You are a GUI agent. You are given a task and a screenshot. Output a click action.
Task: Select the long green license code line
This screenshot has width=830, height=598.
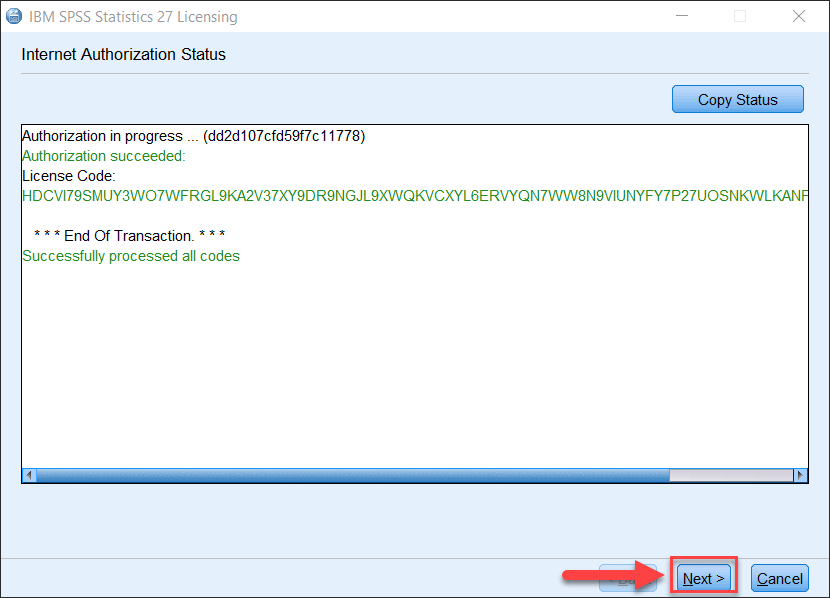point(415,196)
